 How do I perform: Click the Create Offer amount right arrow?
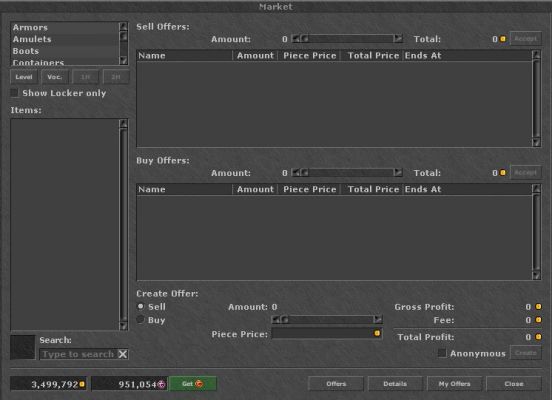click(x=378, y=319)
